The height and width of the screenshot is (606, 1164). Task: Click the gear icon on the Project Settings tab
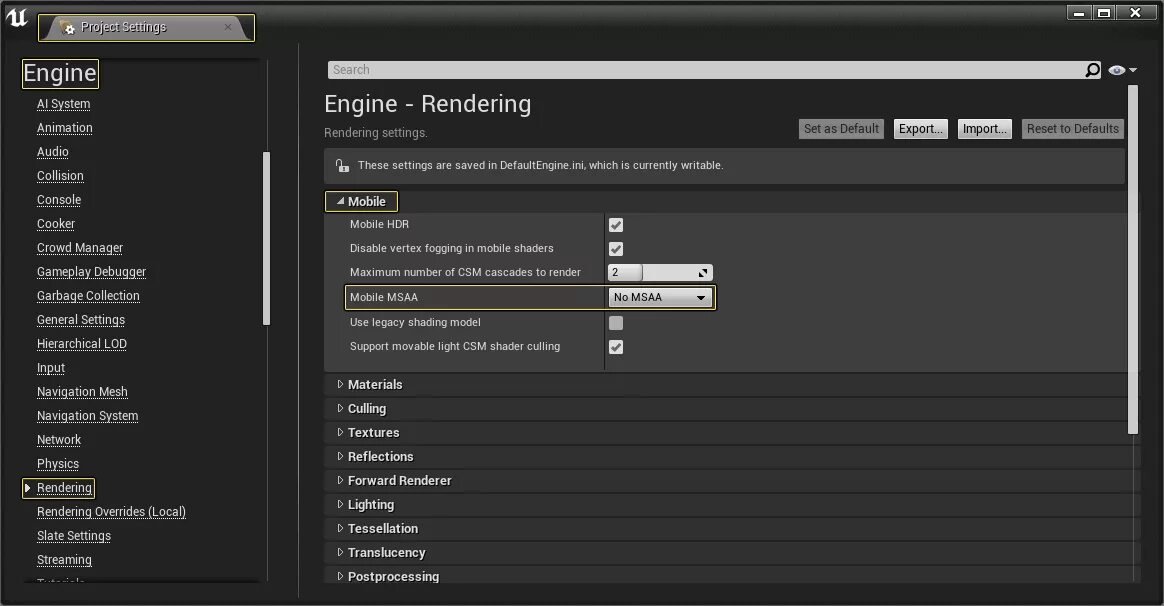click(x=68, y=28)
